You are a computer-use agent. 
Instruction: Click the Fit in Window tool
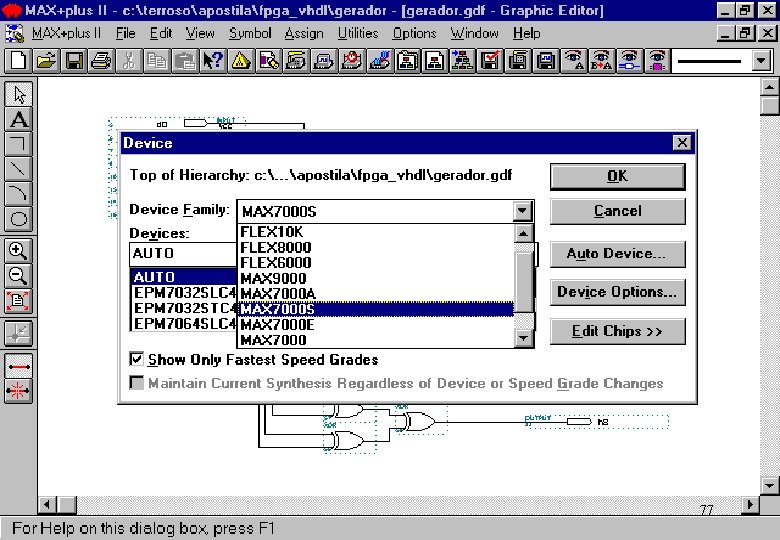[19, 301]
